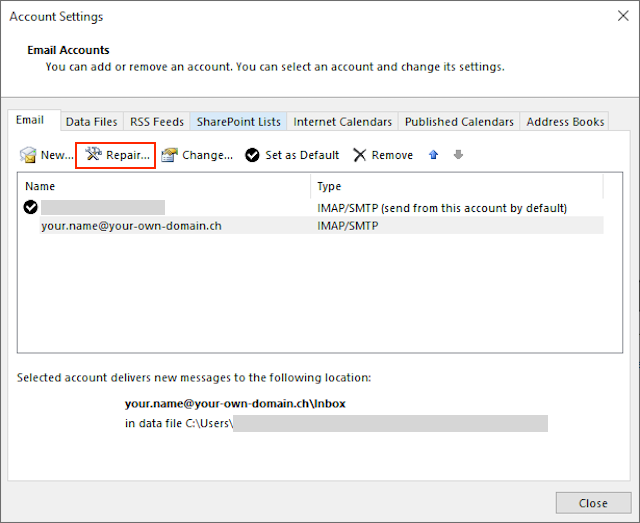Viewport: 640px width, 523px height.
Task: Click the bold your.name@your-own-domain.ch\Inbox location text
Action: tap(235, 404)
